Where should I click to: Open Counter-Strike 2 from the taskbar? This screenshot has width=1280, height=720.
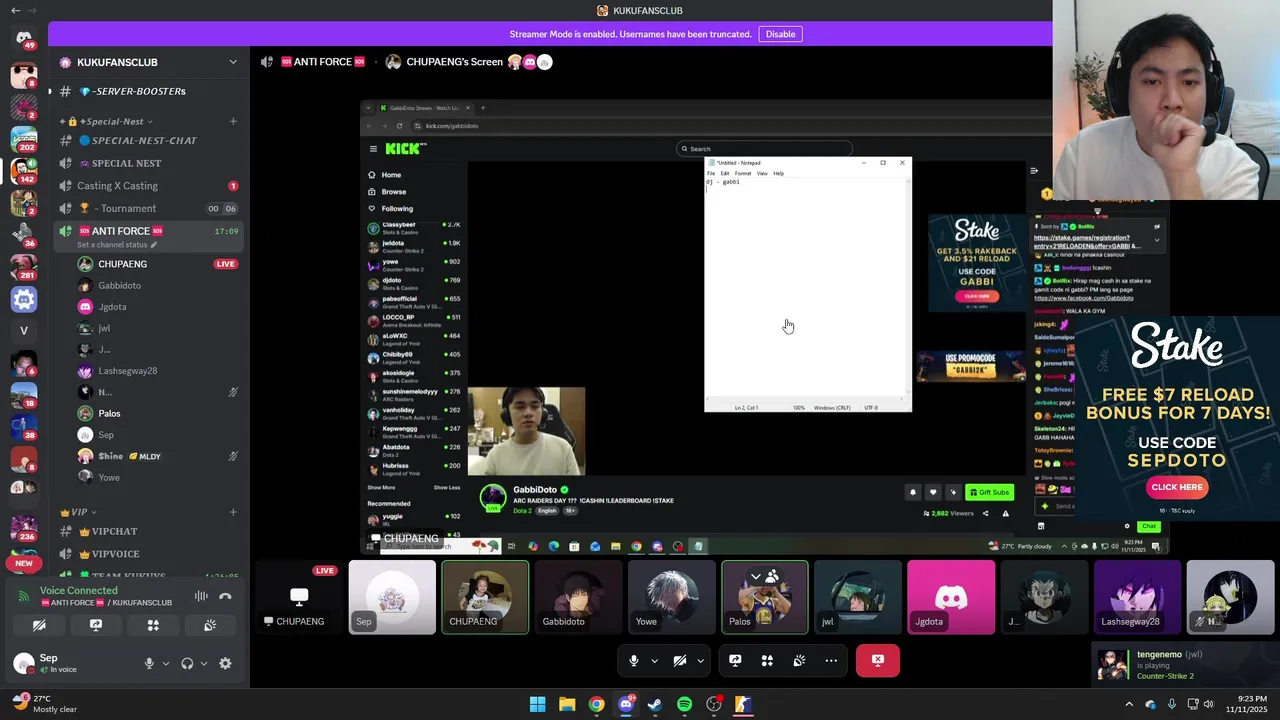tap(743, 704)
